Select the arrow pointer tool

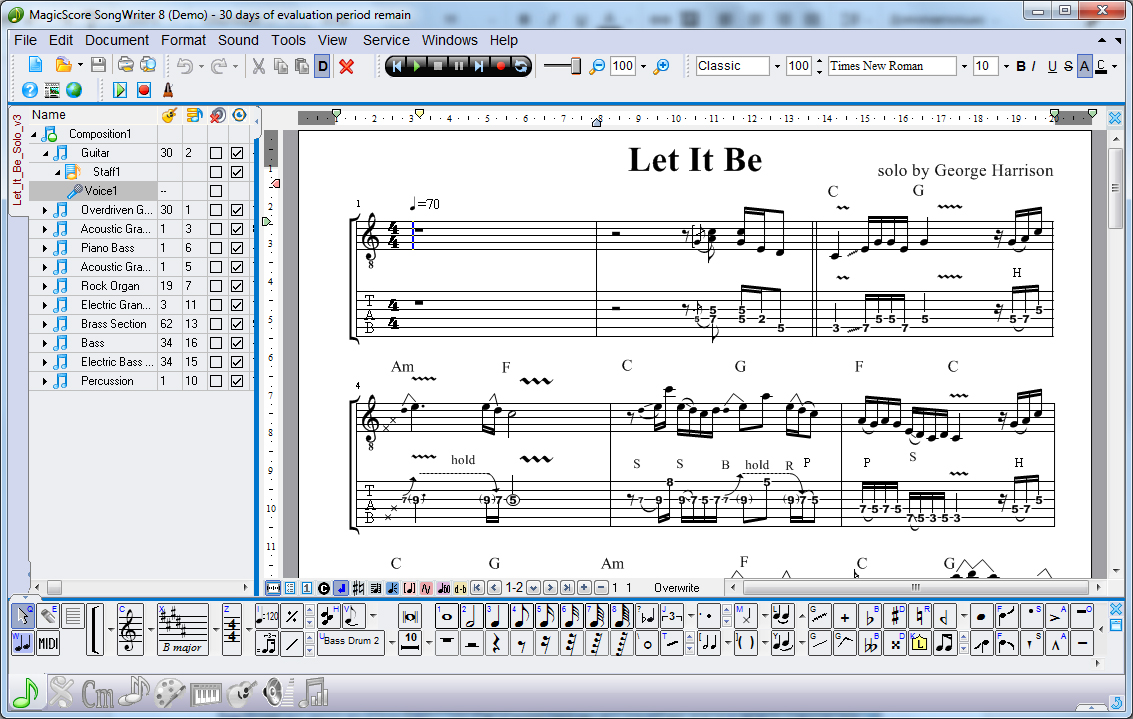23,616
